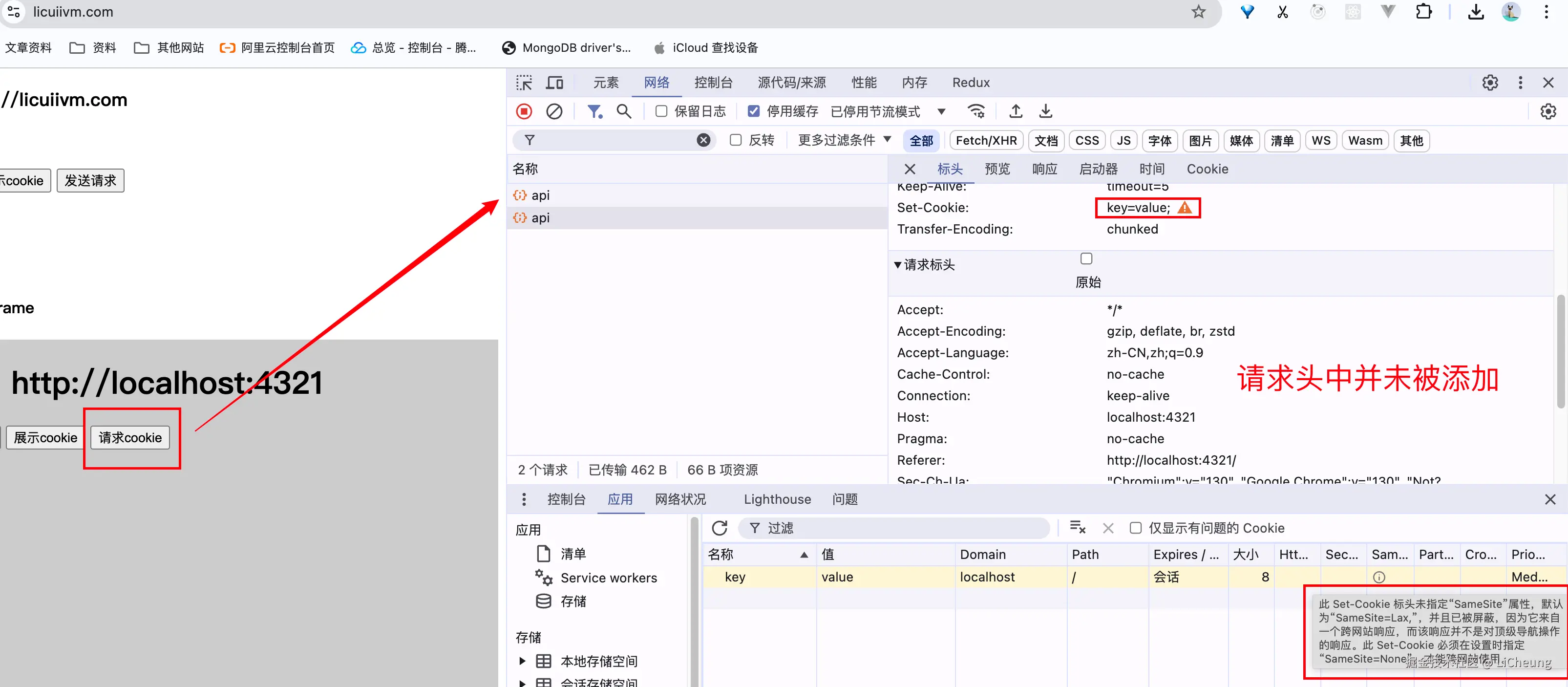This screenshot has height=687, width=1568.
Task: Toggle the device toolbar icon
Action: (554, 82)
